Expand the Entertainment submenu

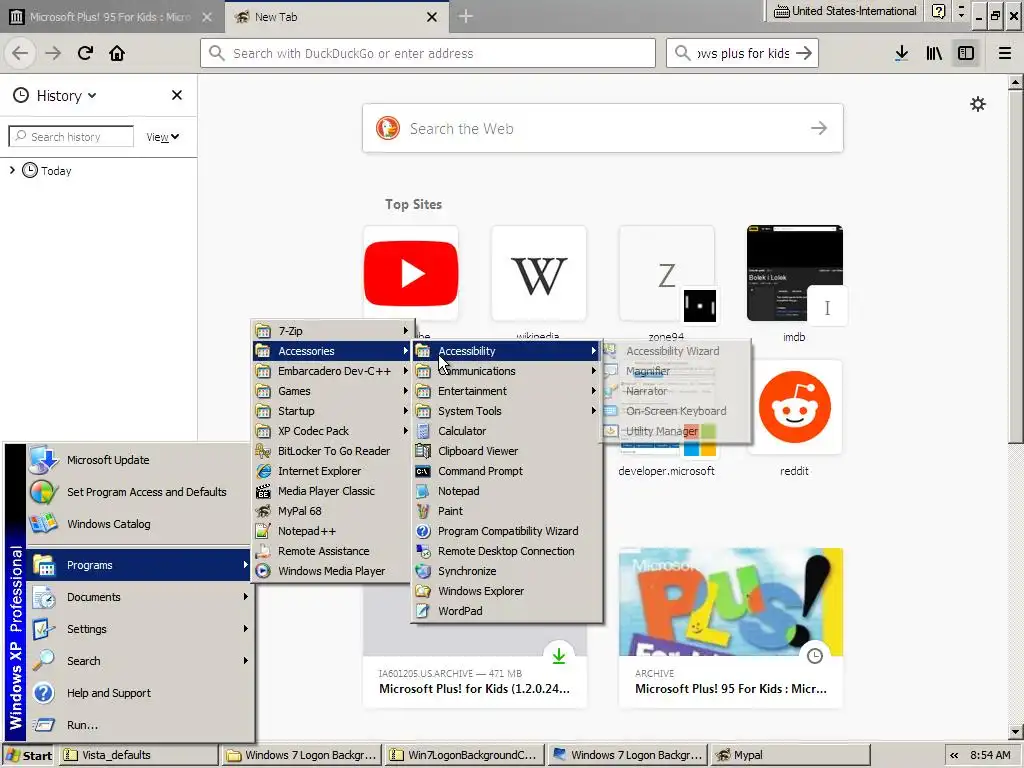[506, 391]
